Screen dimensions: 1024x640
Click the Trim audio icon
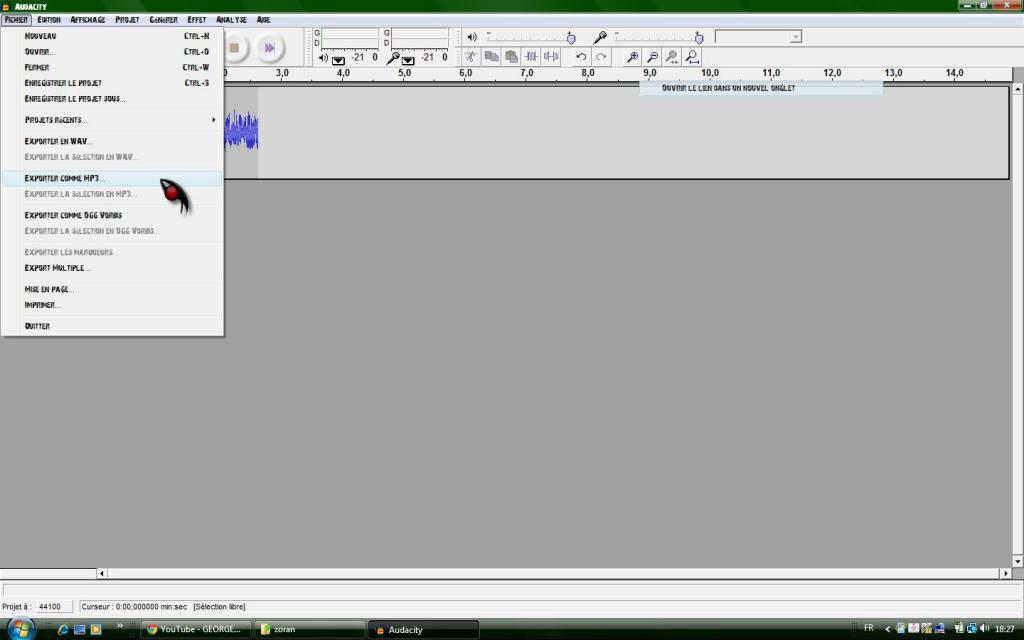(532, 57)
